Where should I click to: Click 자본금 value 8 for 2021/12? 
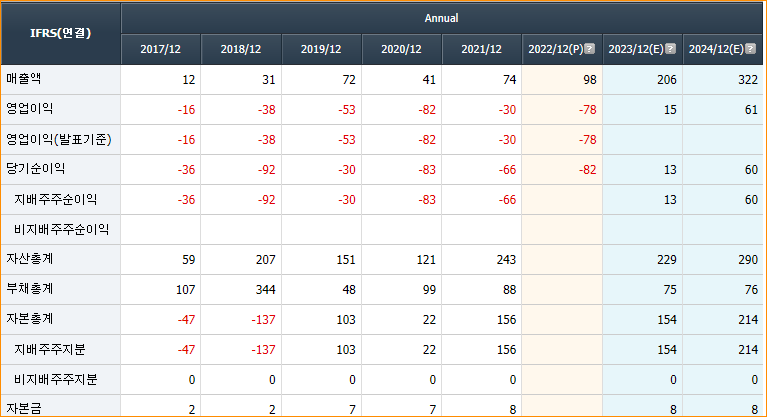(513, 410)
